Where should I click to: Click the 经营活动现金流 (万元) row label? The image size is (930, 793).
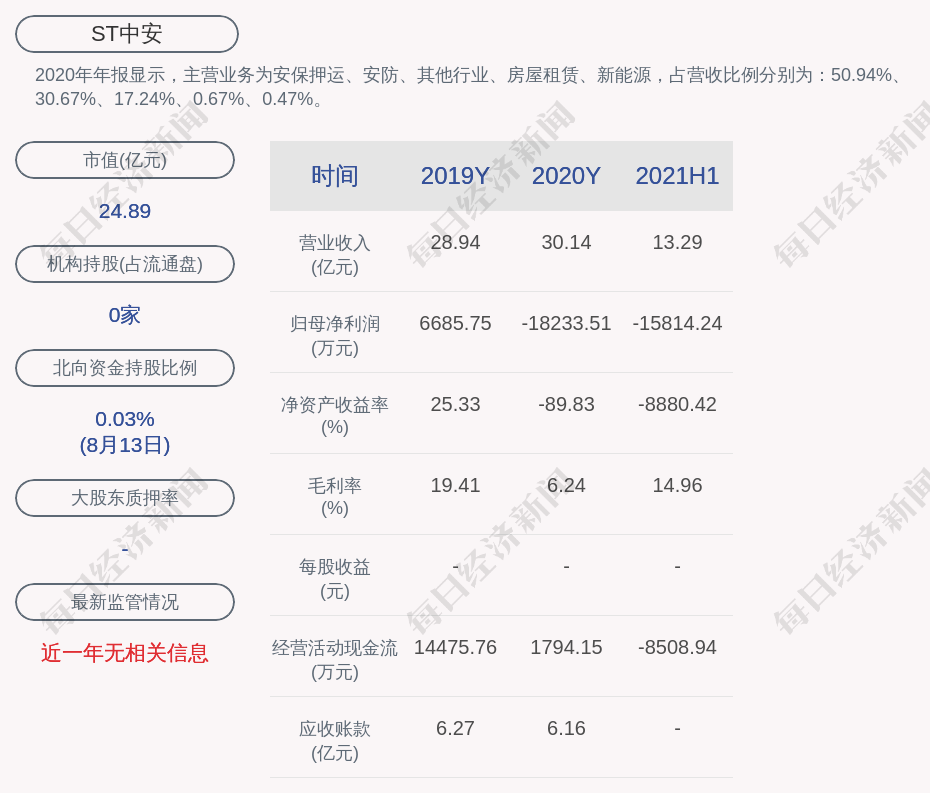(335, 660)
